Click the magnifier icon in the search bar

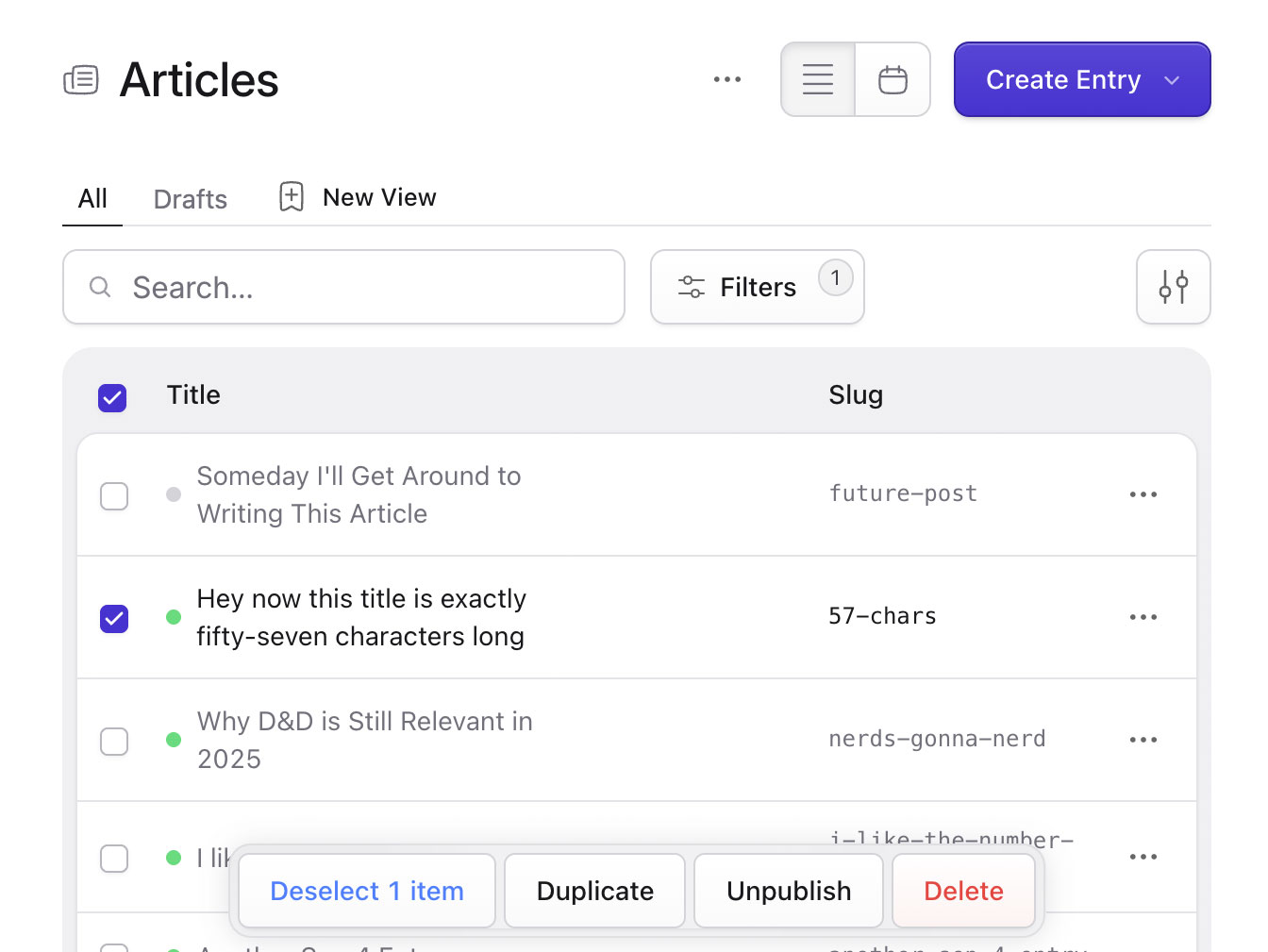pyautogui.click(x=100, y=287)
